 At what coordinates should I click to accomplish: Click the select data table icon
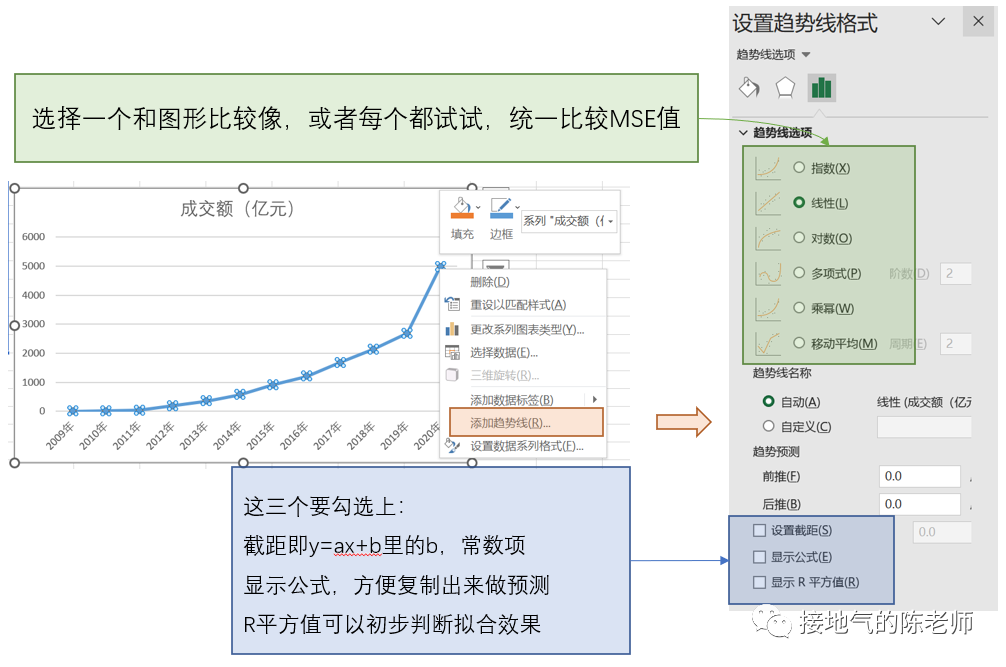(452, 353)
